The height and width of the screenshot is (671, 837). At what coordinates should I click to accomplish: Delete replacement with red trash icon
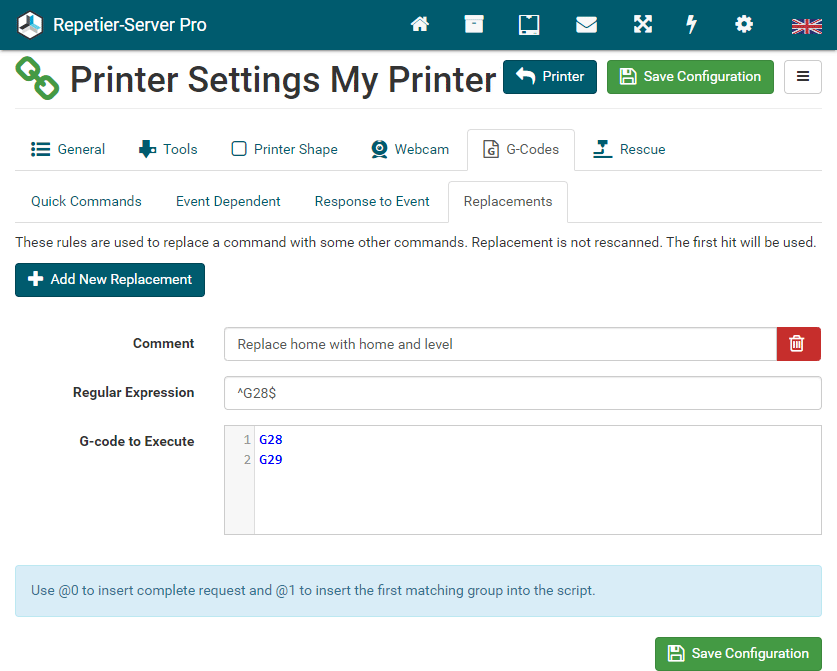point(798,344)
